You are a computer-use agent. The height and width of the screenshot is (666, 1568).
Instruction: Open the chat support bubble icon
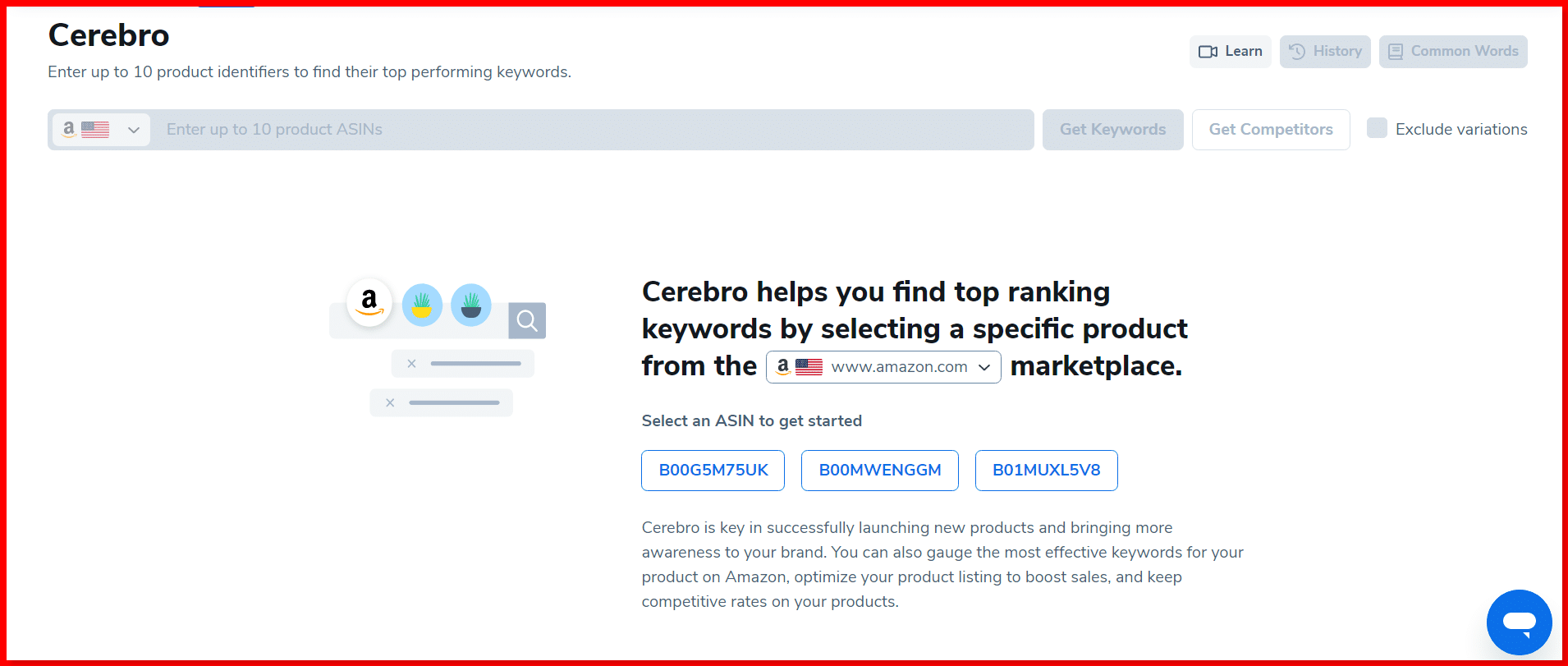click(x=1519, y=622)
